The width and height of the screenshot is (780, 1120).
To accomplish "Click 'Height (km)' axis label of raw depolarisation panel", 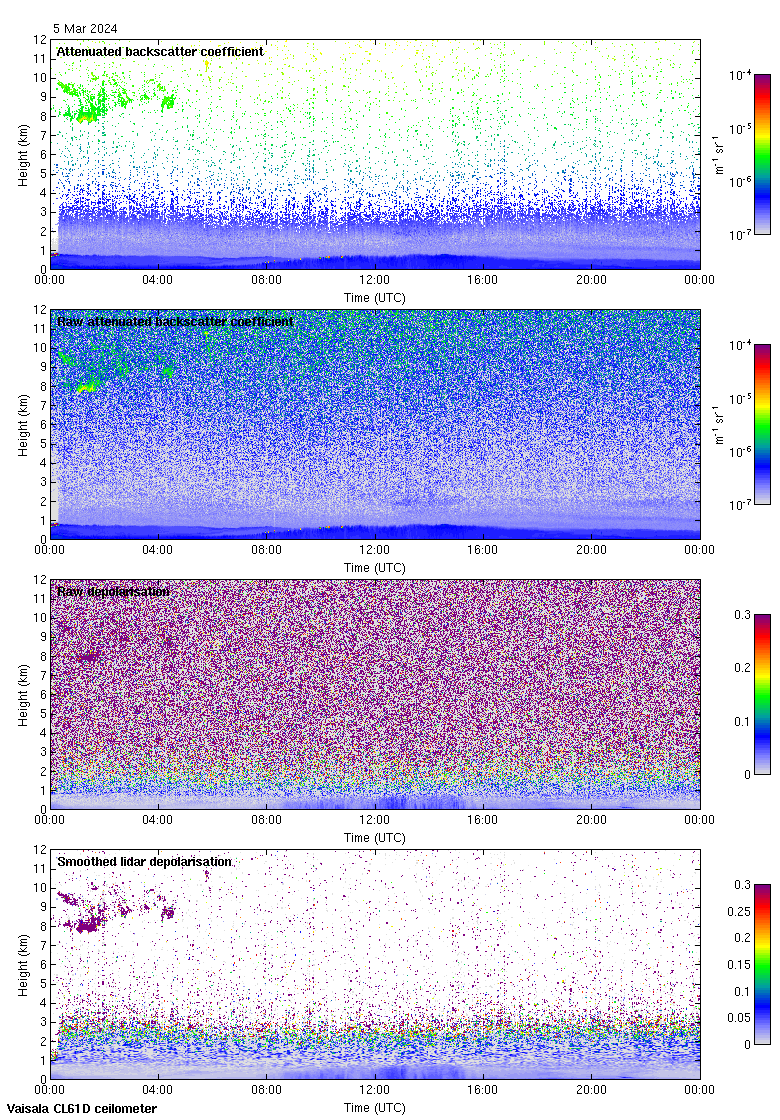I will pos(22,694).
